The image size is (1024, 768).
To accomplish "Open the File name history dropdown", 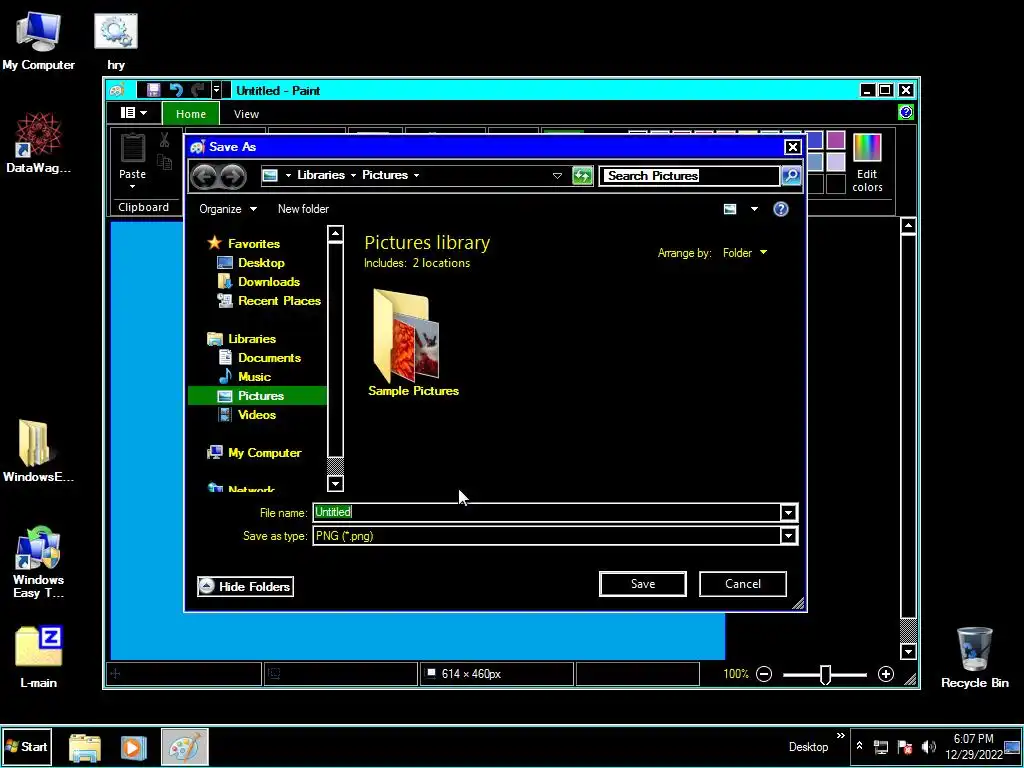I will pos(788,513).
